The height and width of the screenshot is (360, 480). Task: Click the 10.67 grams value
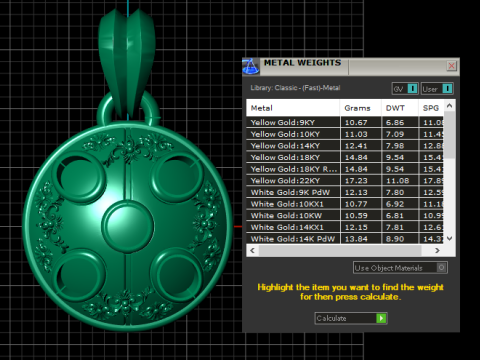(356, 122)
